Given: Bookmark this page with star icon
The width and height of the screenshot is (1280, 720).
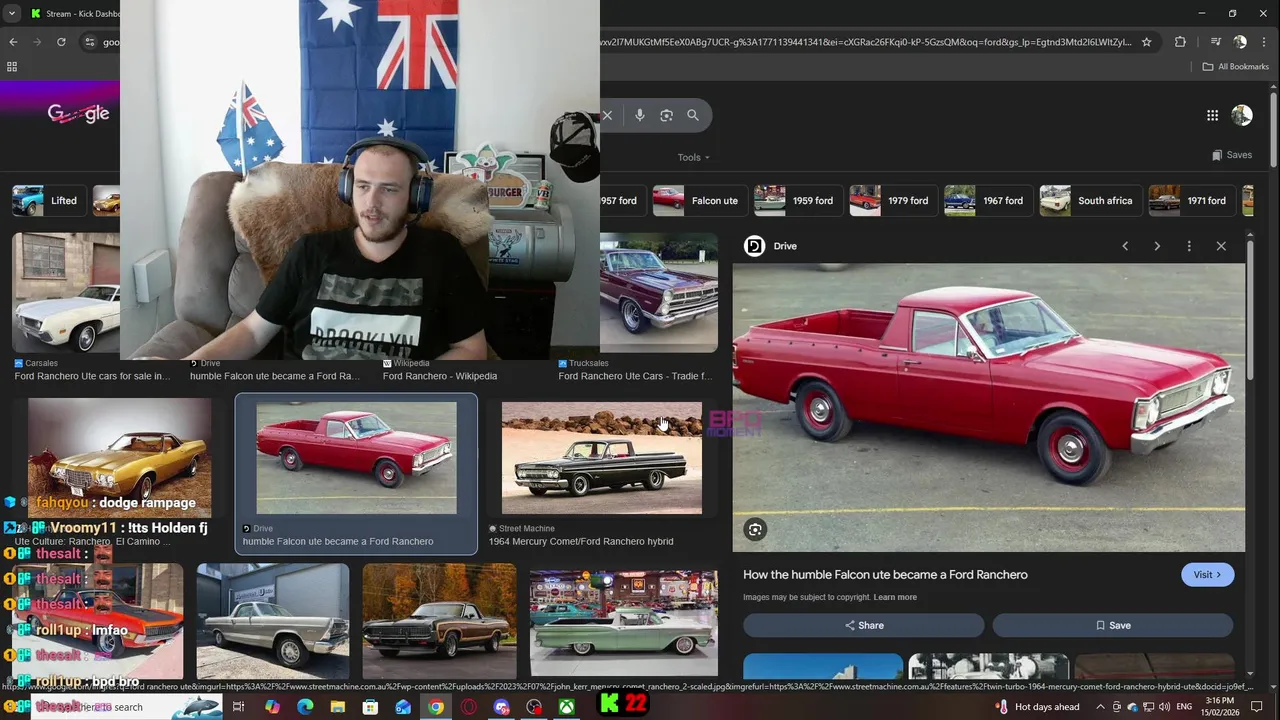Looking at the screenshot, I should pos(1147,42).
